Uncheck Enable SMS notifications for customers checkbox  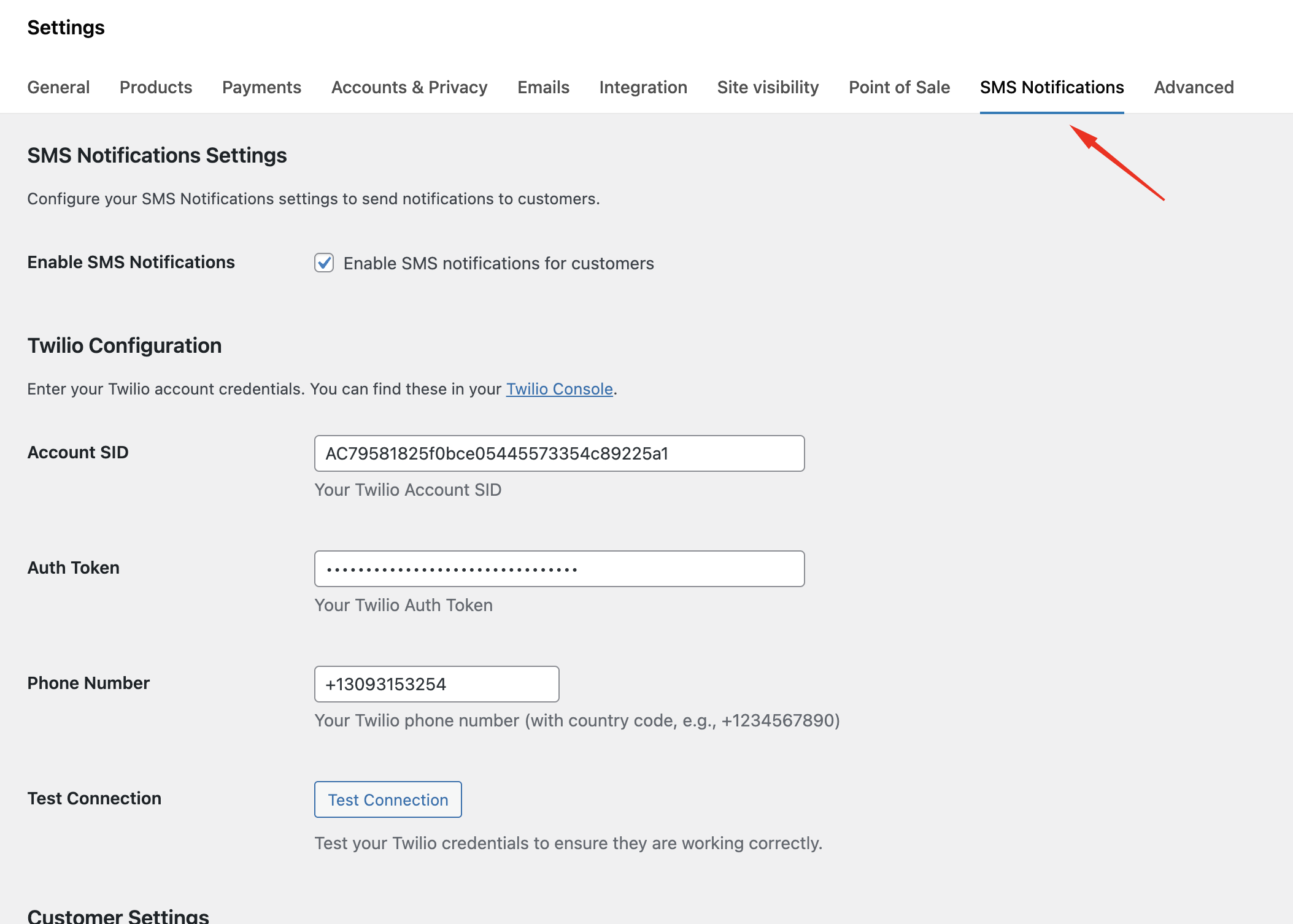coord(324,263)
